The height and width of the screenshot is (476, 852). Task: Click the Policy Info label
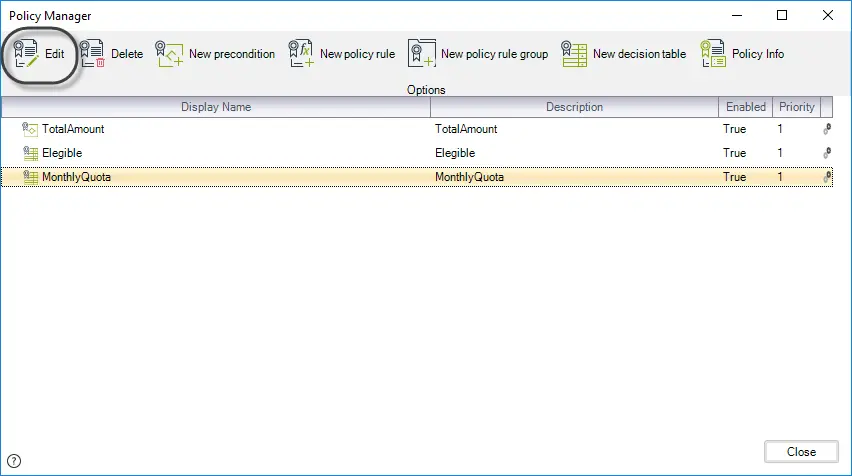(x=758, y=54)
